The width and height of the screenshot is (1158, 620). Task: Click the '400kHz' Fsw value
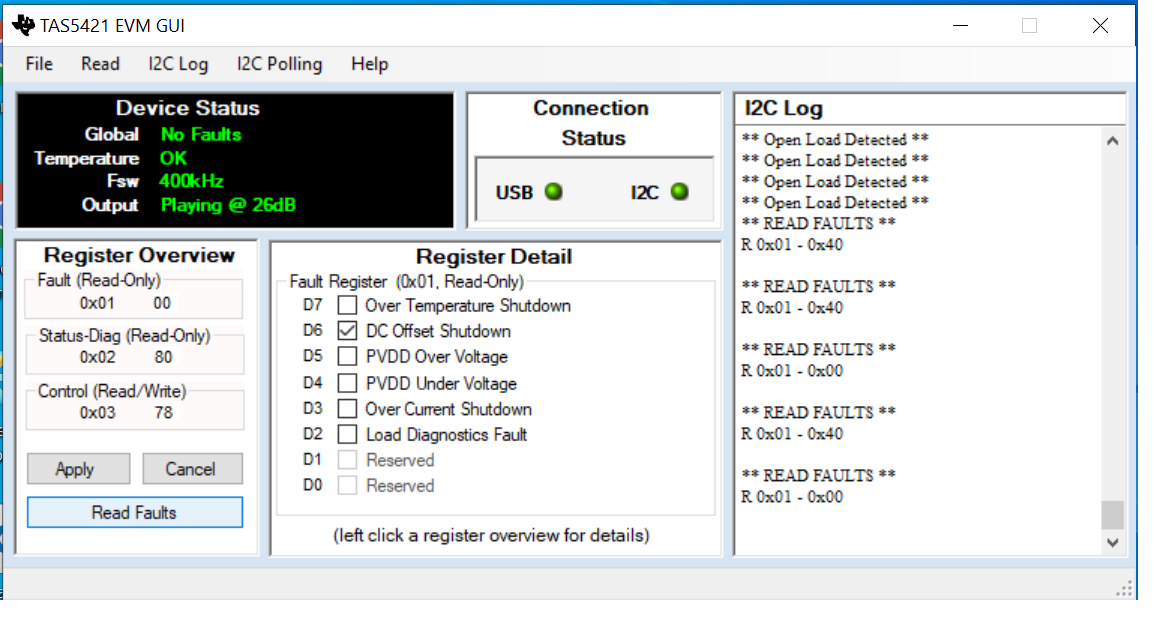point(191,181)
